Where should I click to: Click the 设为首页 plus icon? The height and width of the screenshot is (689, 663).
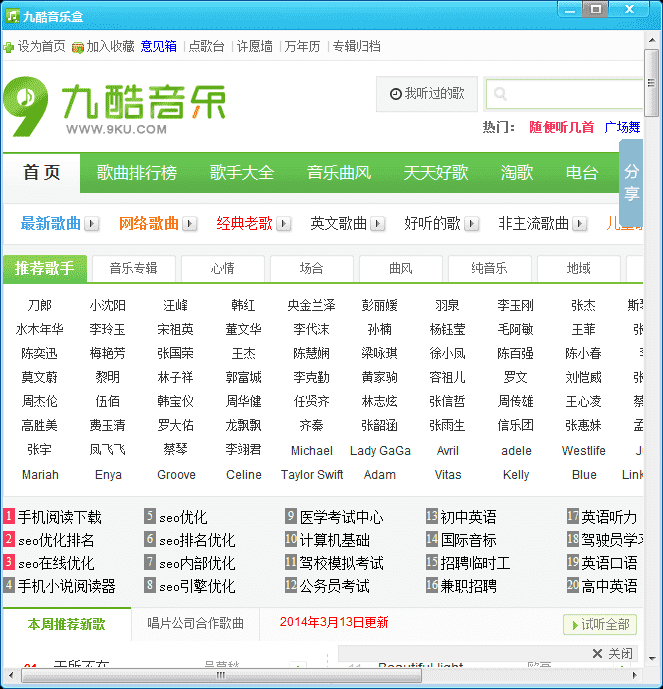pos(9,47)
